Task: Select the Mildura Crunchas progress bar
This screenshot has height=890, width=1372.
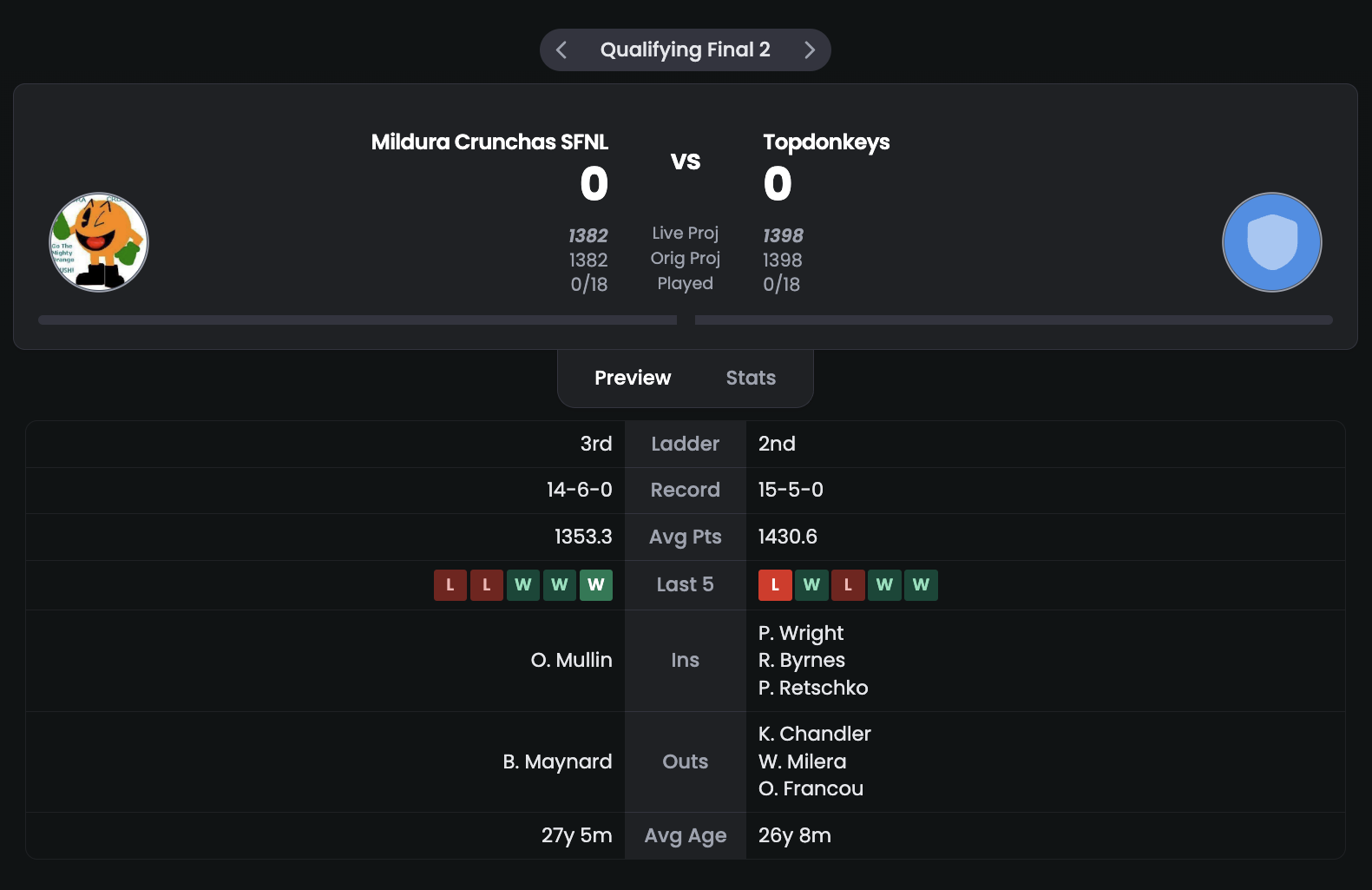Action: click(x=358, y=320)
